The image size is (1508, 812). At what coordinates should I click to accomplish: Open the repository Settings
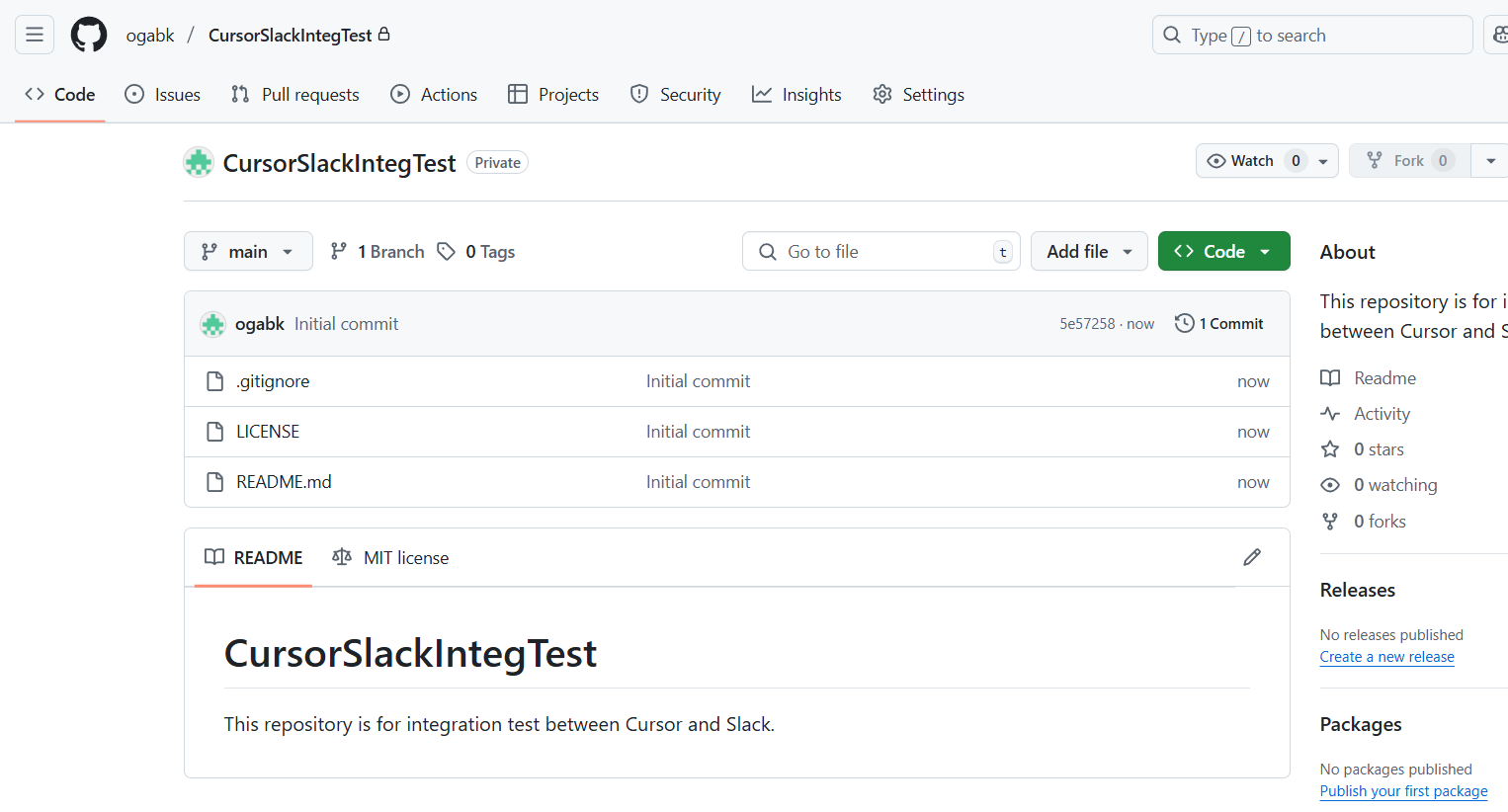(918, 94)
